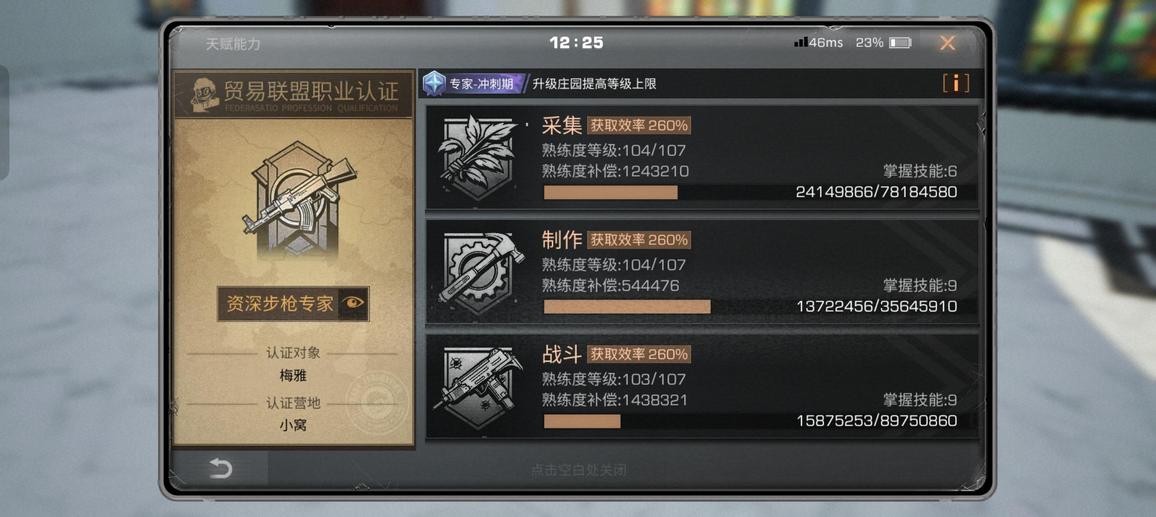Tap the battery indicator in the status bar
Viewport: 1156px width, 517px height.
tap(900, 43)
